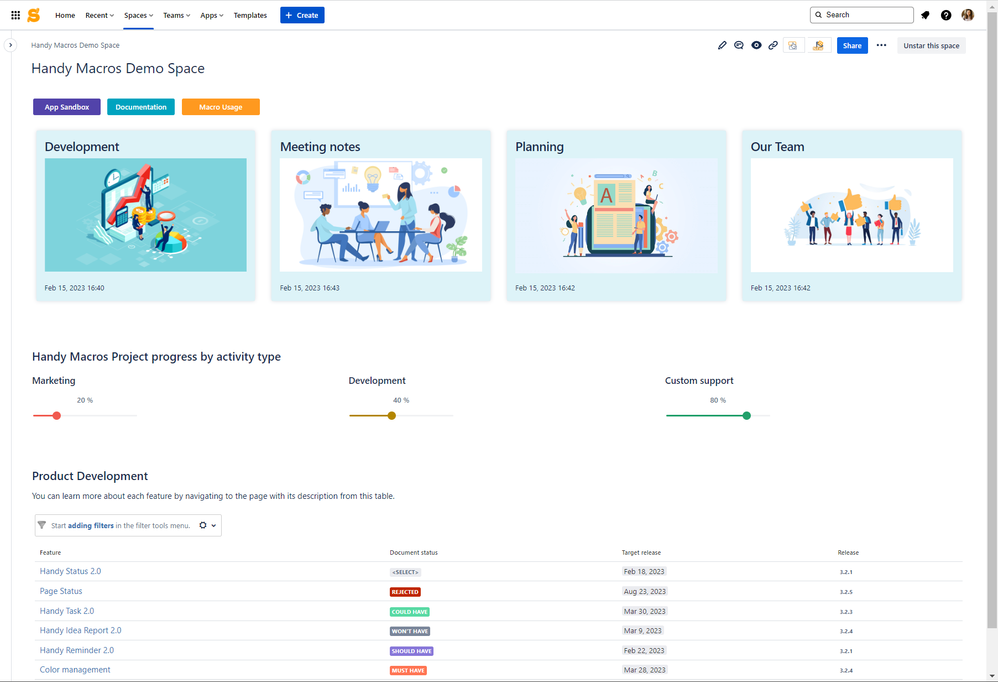Open inline comments icon
This screenshot has width=998, height=682.
pos(738,45)
